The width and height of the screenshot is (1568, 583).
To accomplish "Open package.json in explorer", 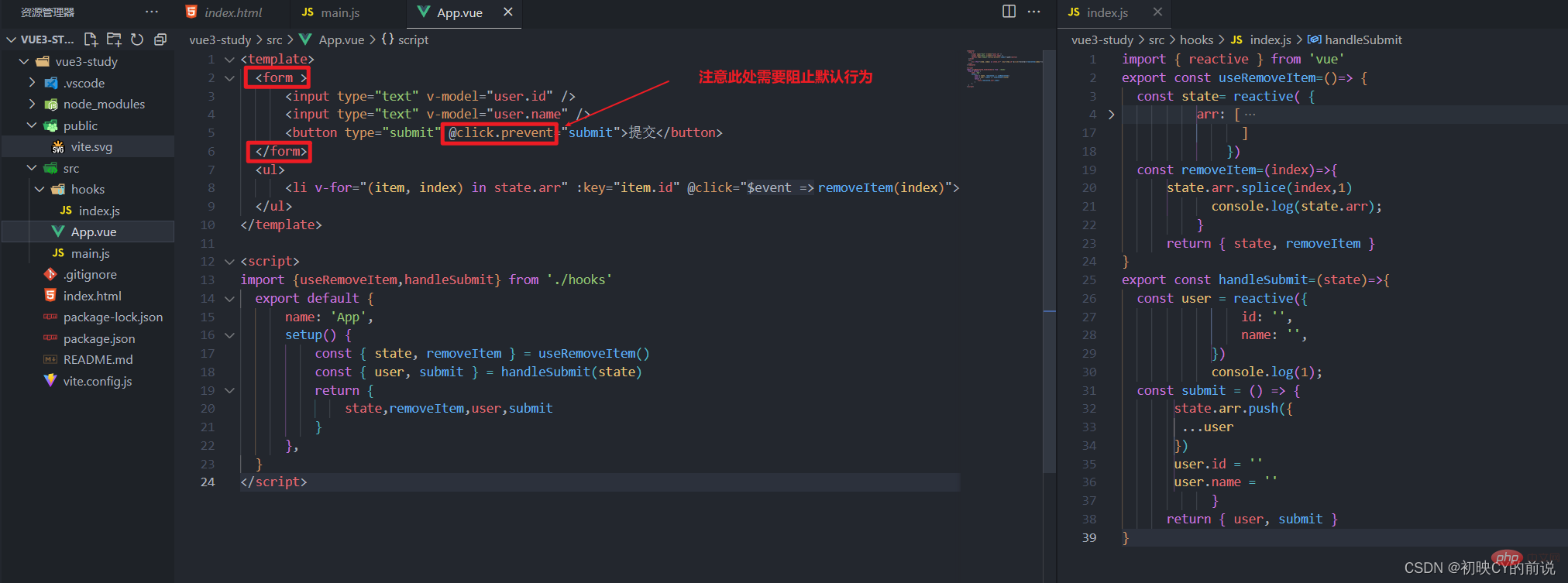I will [88, 338].
